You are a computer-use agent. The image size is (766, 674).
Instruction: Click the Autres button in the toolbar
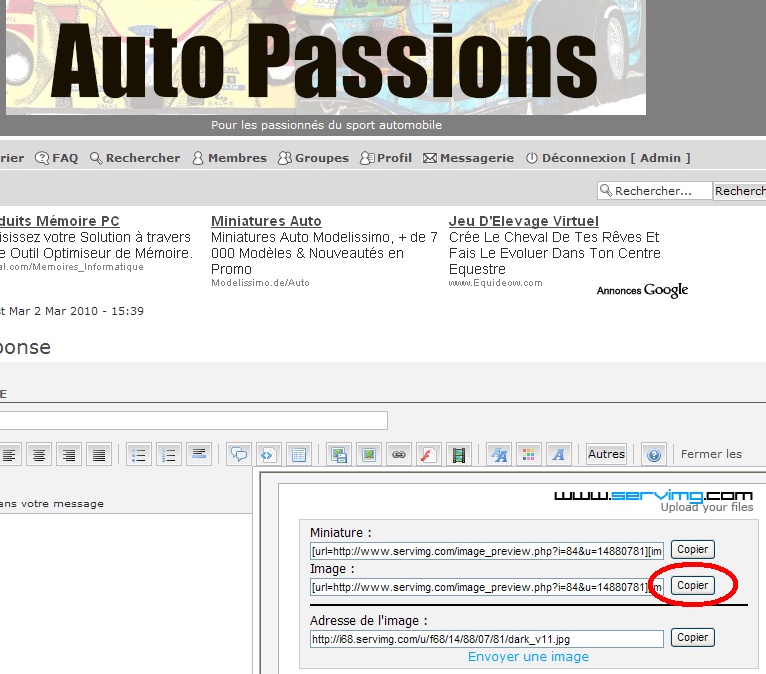click(x=606, y=454)
